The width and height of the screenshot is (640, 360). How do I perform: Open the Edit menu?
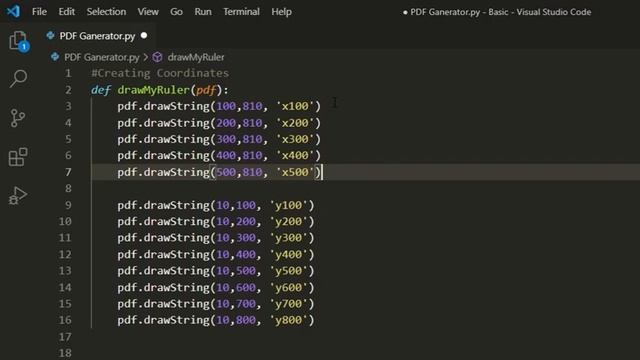click(x=67, y=12)
